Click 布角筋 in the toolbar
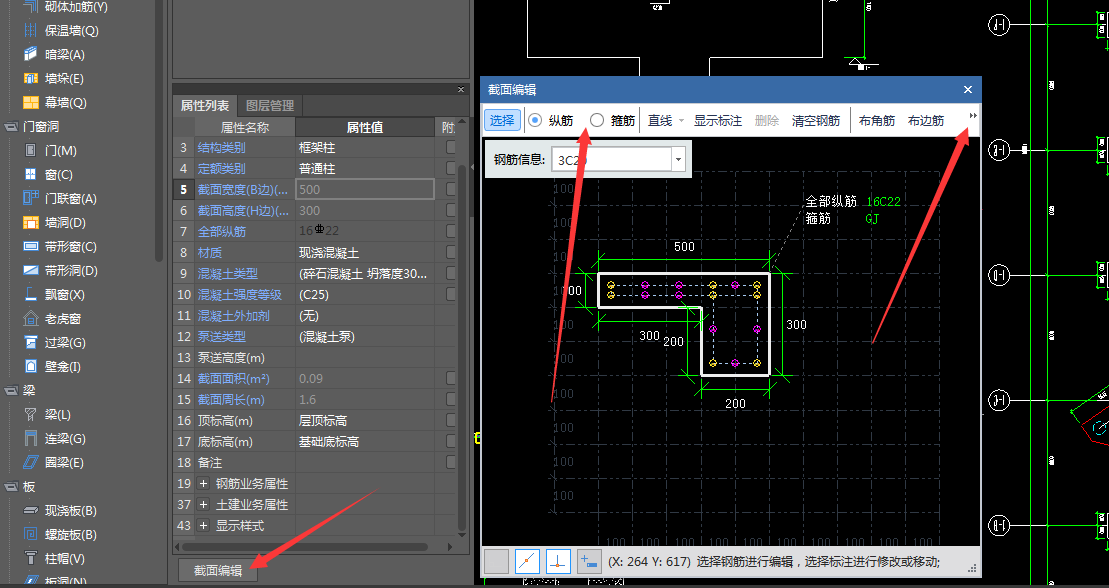 point(876,121)
